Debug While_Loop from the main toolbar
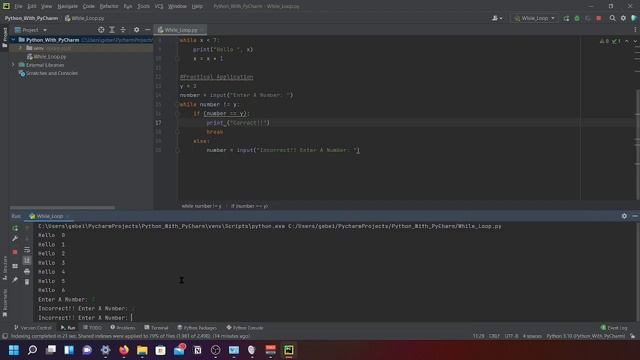Viewport: 640px width, 360px height. pos(577,18)
